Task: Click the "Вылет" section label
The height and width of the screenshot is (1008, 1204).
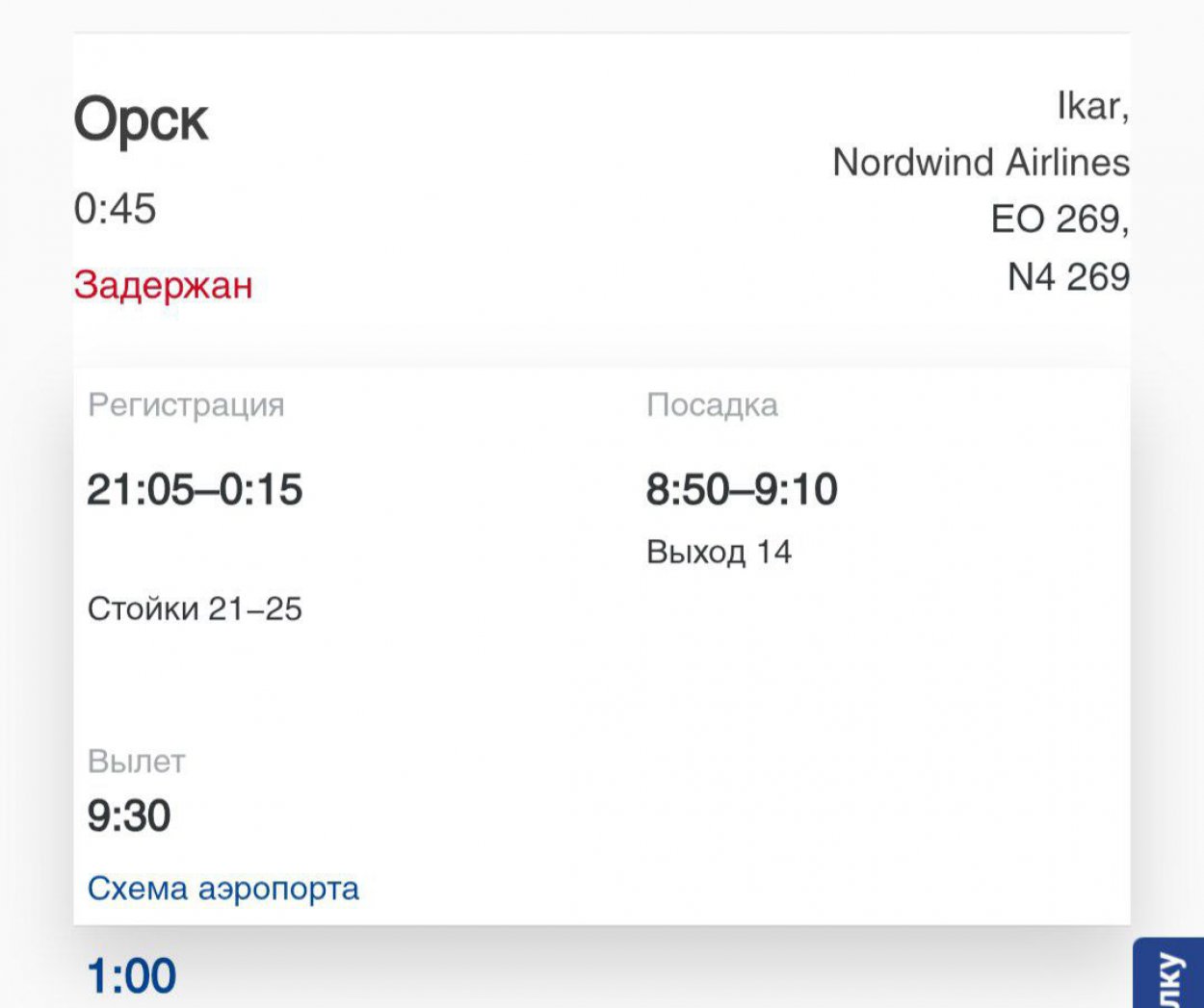Action: [x=136, y=761]
